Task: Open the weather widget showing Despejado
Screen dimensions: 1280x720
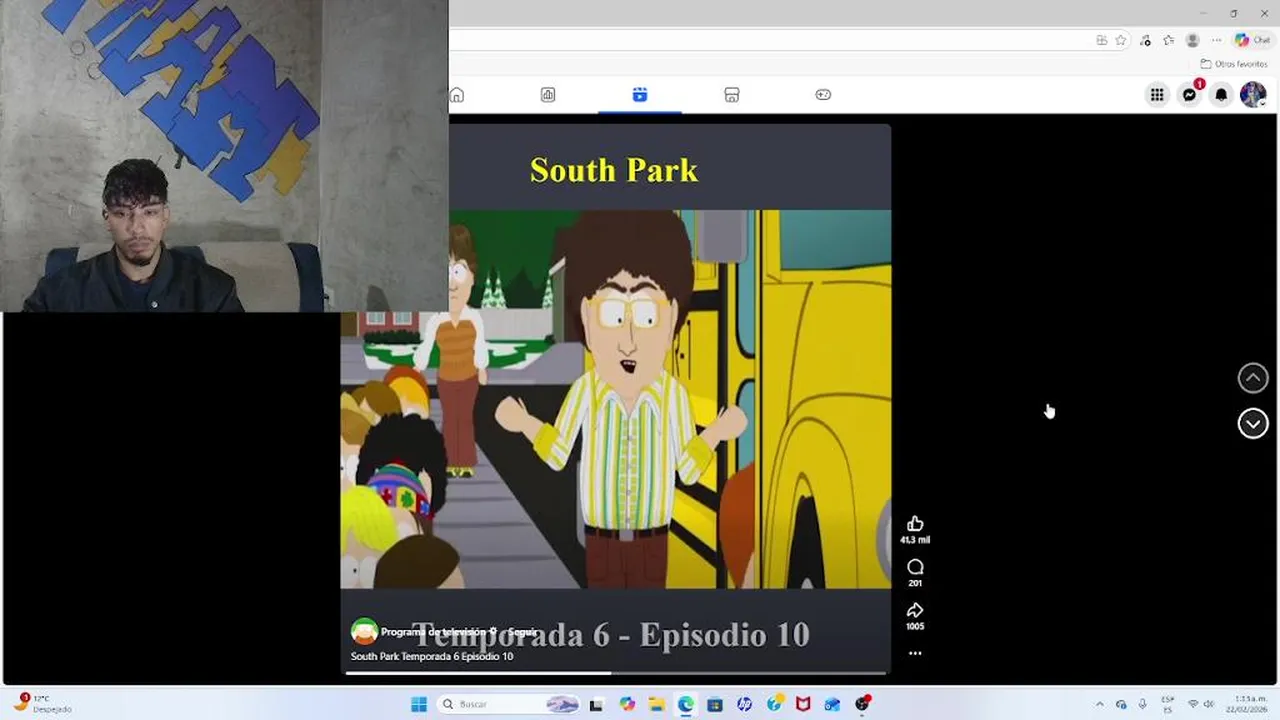Action: (43, 704)
